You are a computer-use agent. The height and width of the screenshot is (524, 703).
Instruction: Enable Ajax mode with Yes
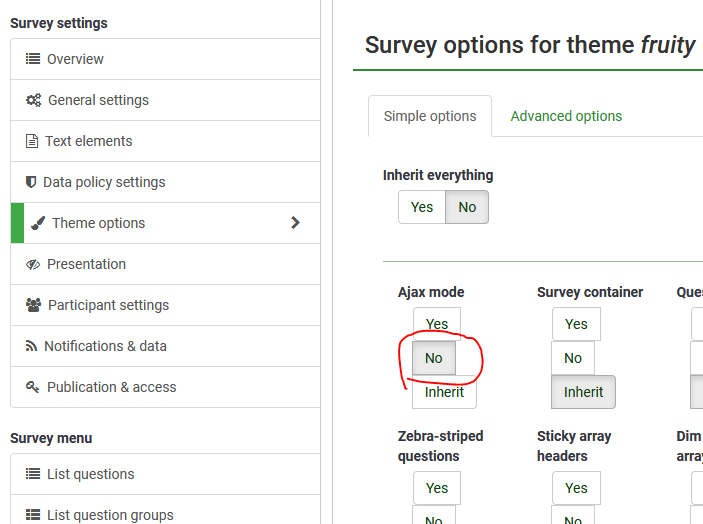pyautogui.click(x=437, y=324)
